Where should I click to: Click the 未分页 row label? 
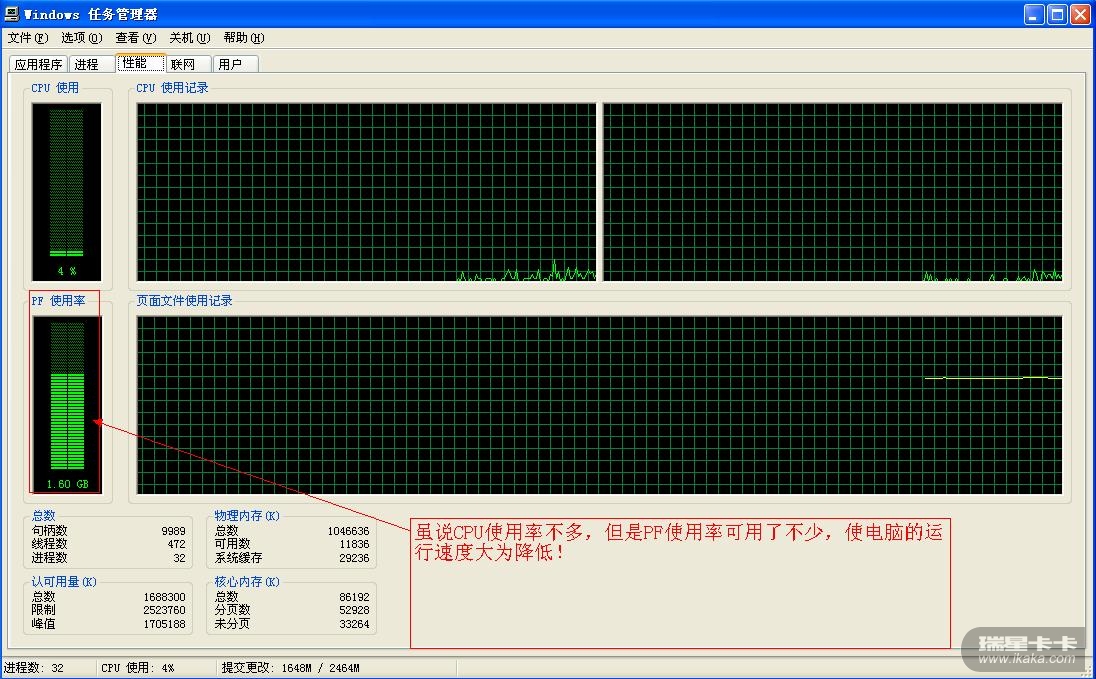[x=232, y=624]
